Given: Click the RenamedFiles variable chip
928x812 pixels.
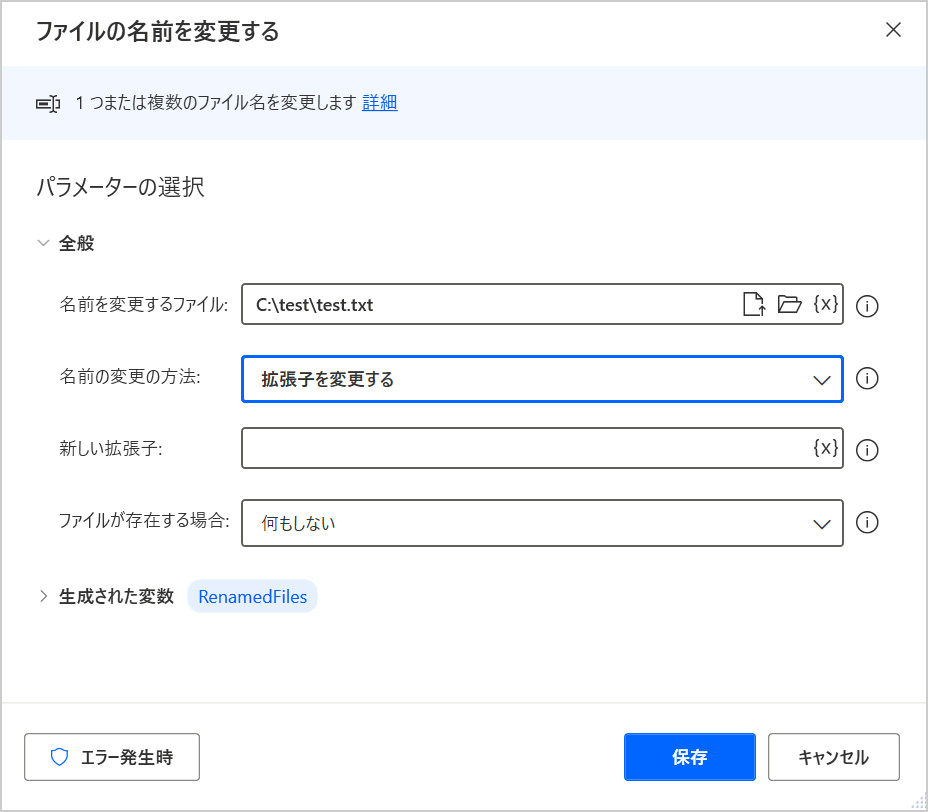Looking at the screenshot, I should (252, 597).
